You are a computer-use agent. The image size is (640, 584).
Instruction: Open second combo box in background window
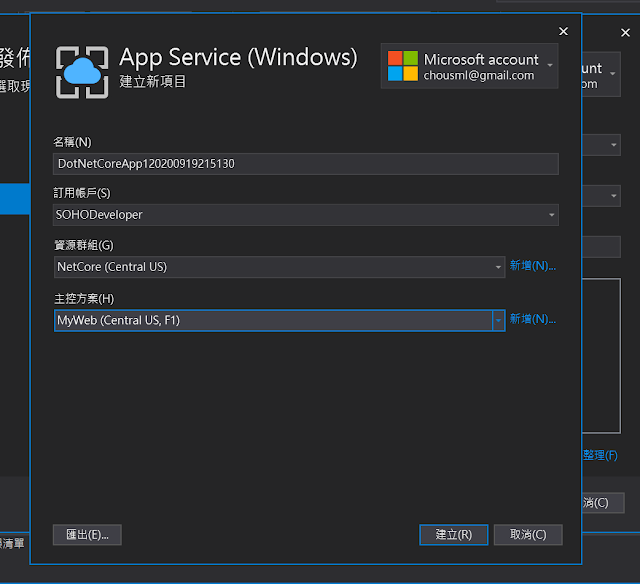click(x=601, y=196)
